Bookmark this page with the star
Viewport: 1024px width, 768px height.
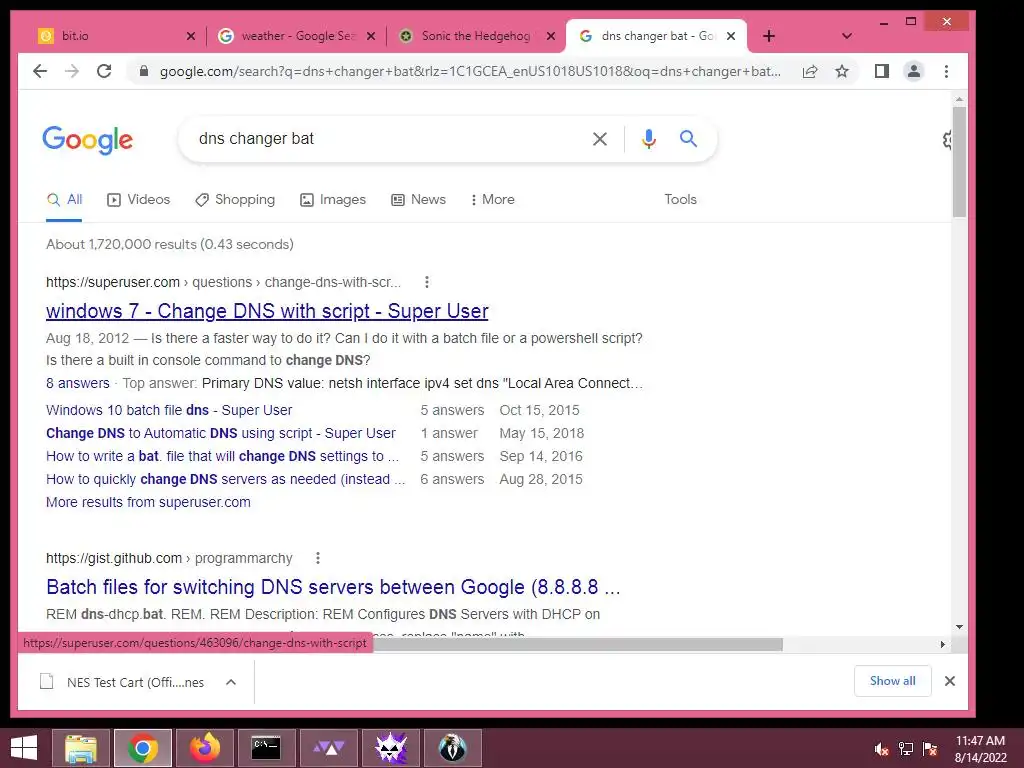click(x=842, y=71)
